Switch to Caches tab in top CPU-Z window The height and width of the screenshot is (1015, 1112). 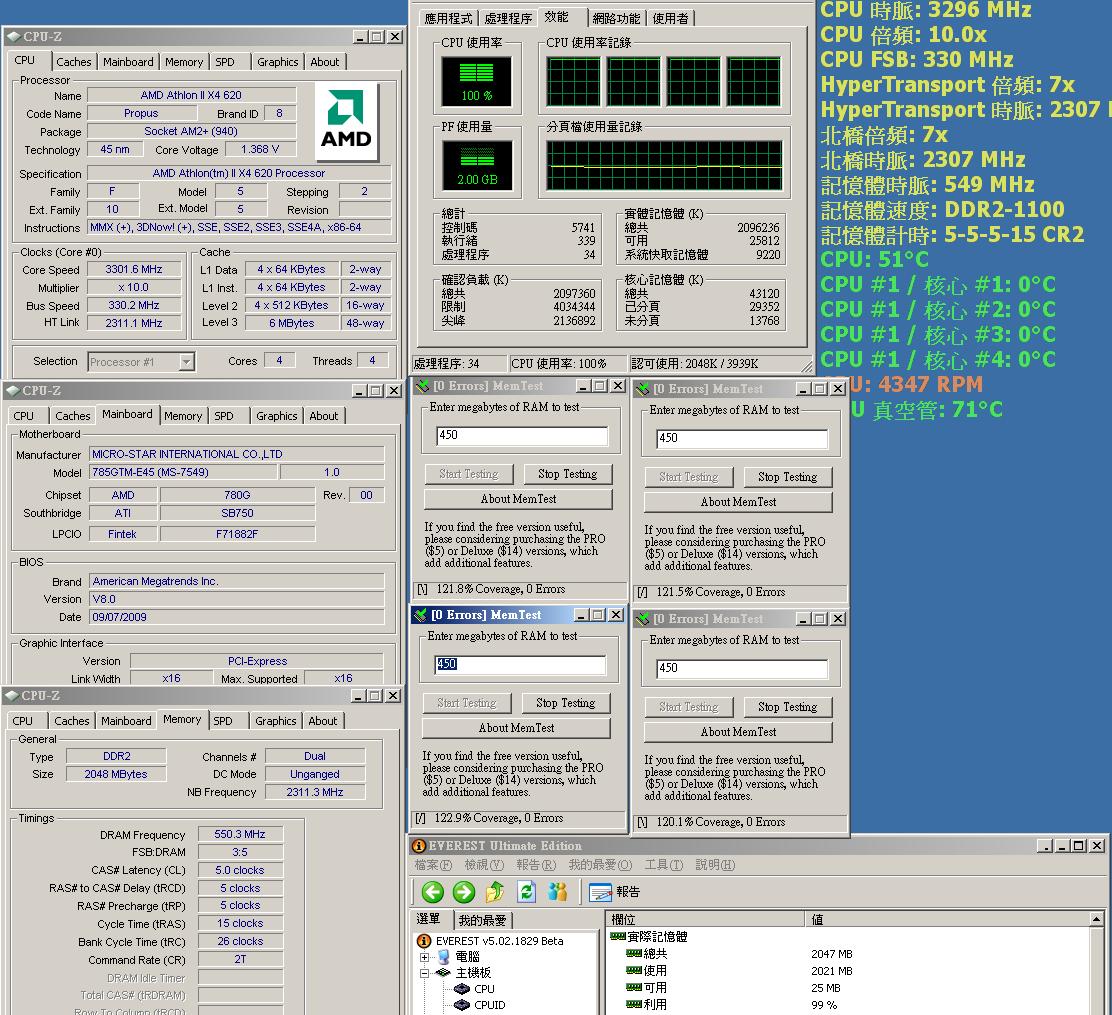pyautogui.click(x=73, y=62)
